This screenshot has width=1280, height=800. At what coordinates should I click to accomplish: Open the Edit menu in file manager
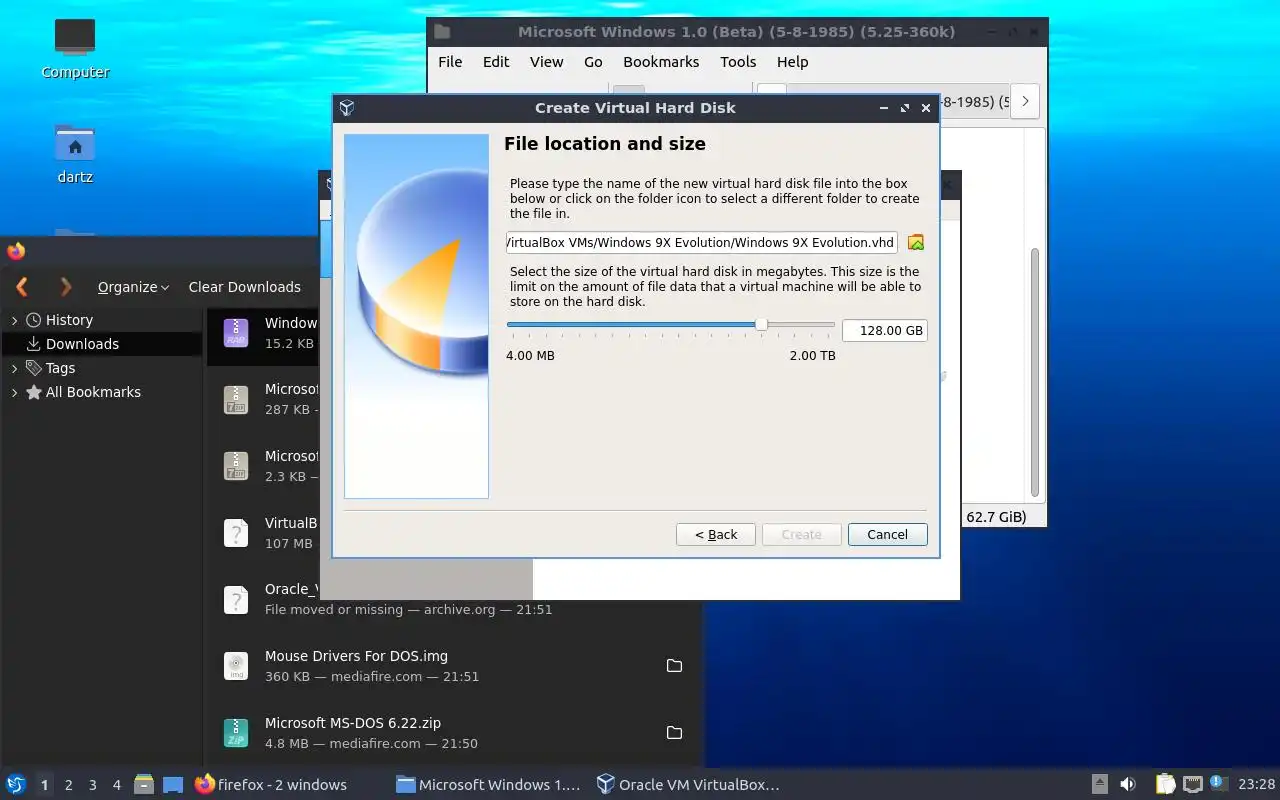pyautogui.click(x=496, y=62)
